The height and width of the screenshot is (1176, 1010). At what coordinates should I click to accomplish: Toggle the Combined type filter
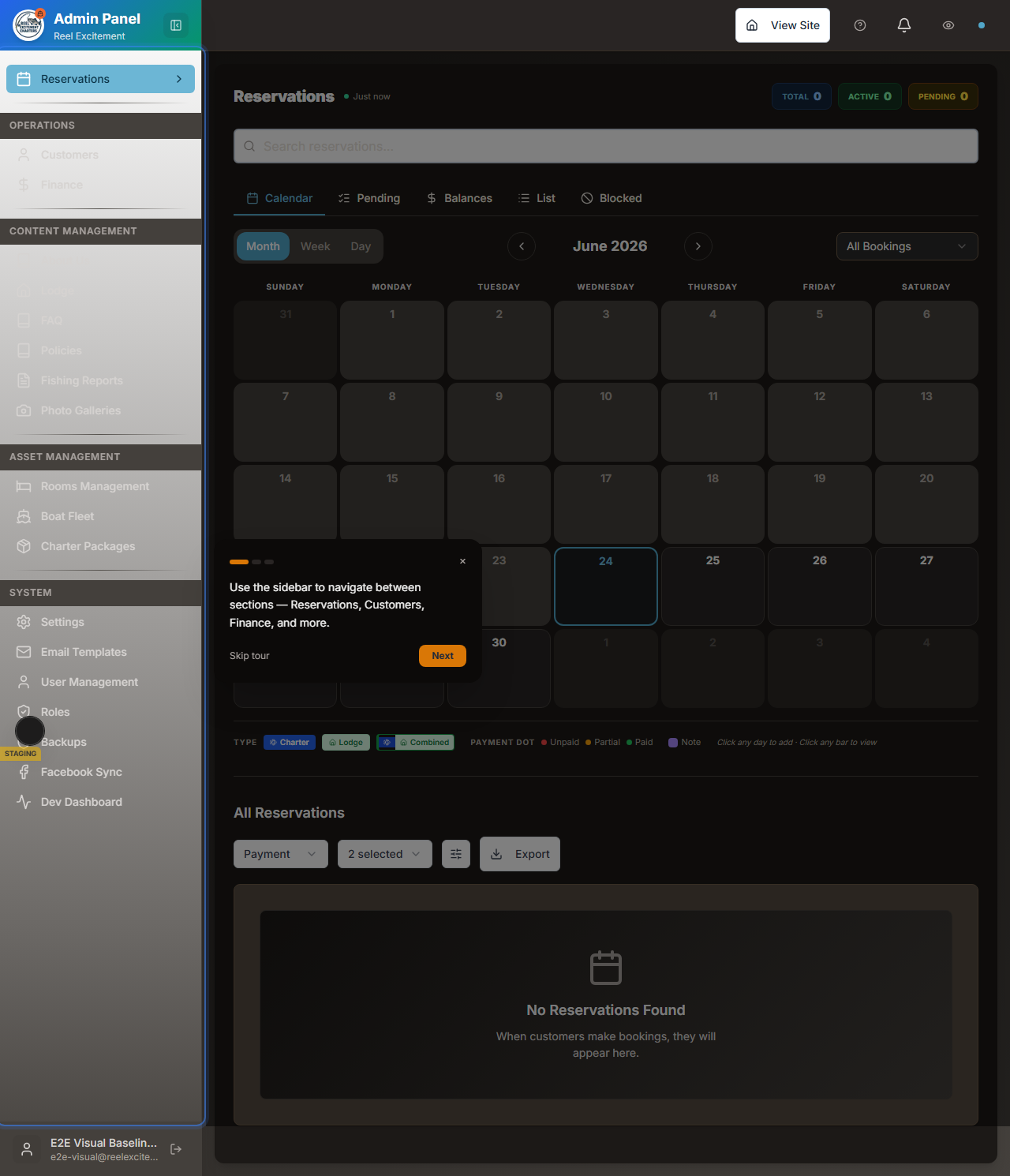[x=415, y=742]
